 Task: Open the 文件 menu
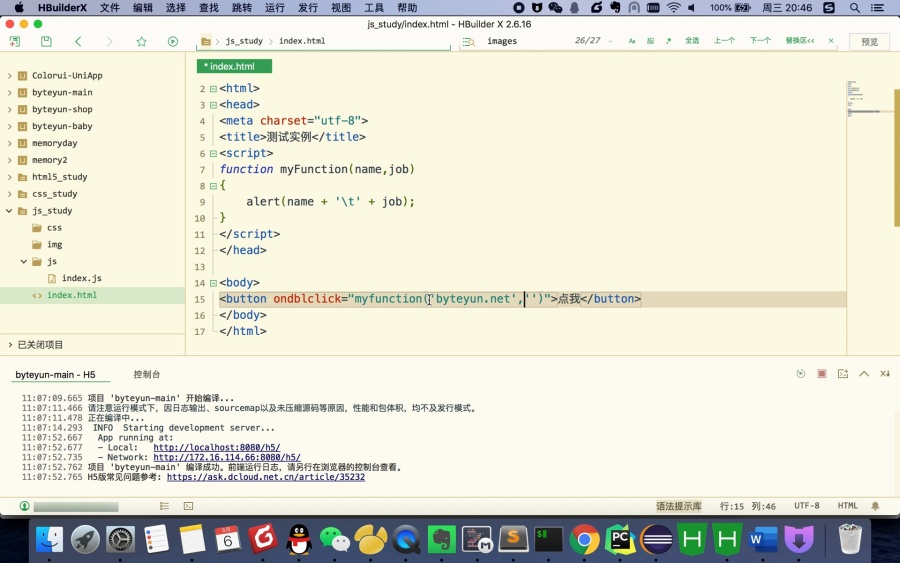[x=110, y=7]
